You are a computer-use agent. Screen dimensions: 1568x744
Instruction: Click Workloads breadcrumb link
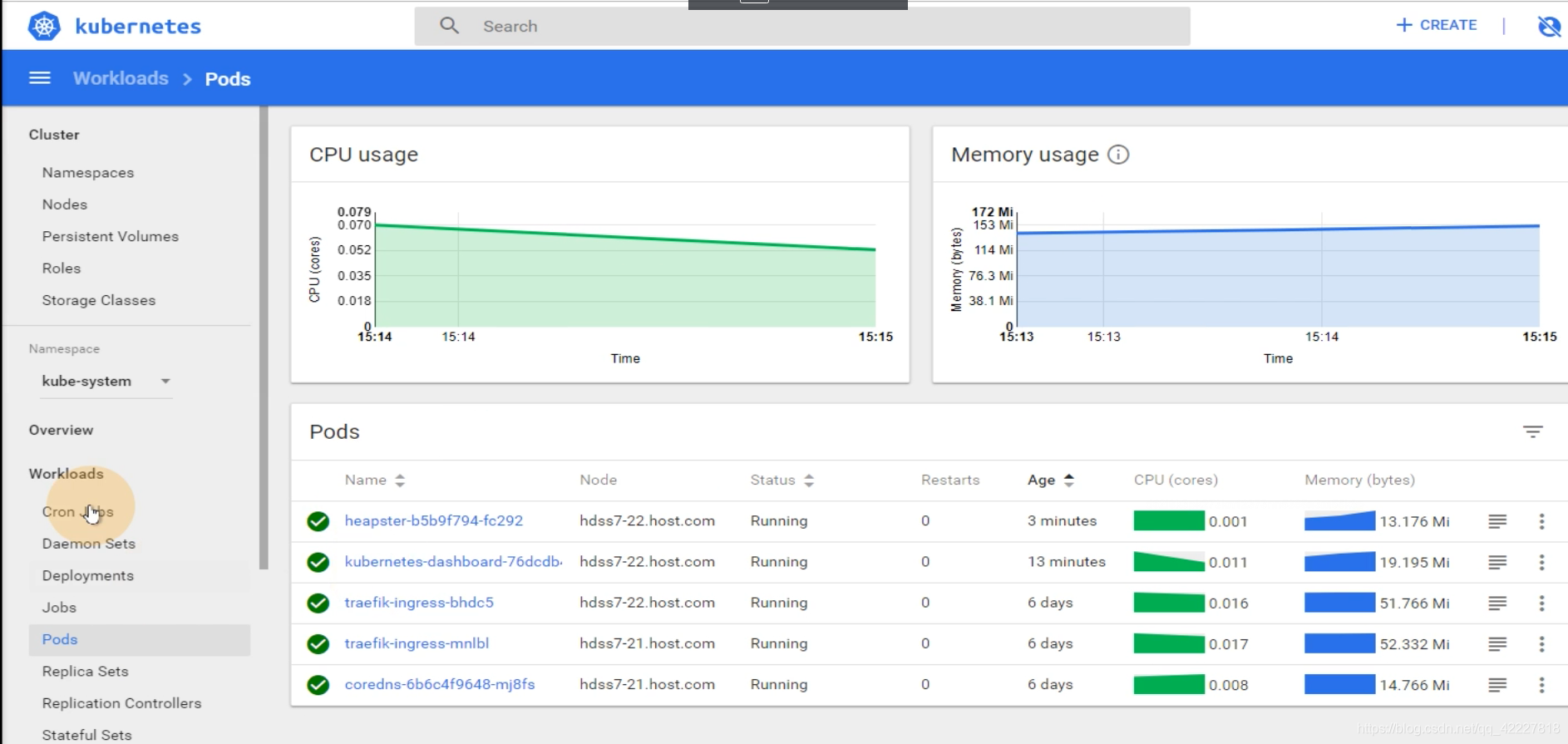[x=121, y=78]
